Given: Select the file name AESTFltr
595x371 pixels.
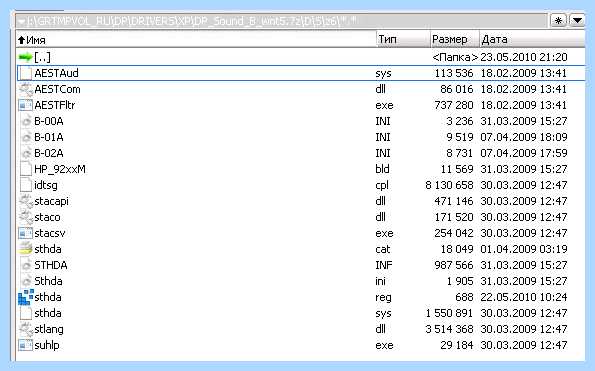Looking at the screenshot, I should click(55, 105).
